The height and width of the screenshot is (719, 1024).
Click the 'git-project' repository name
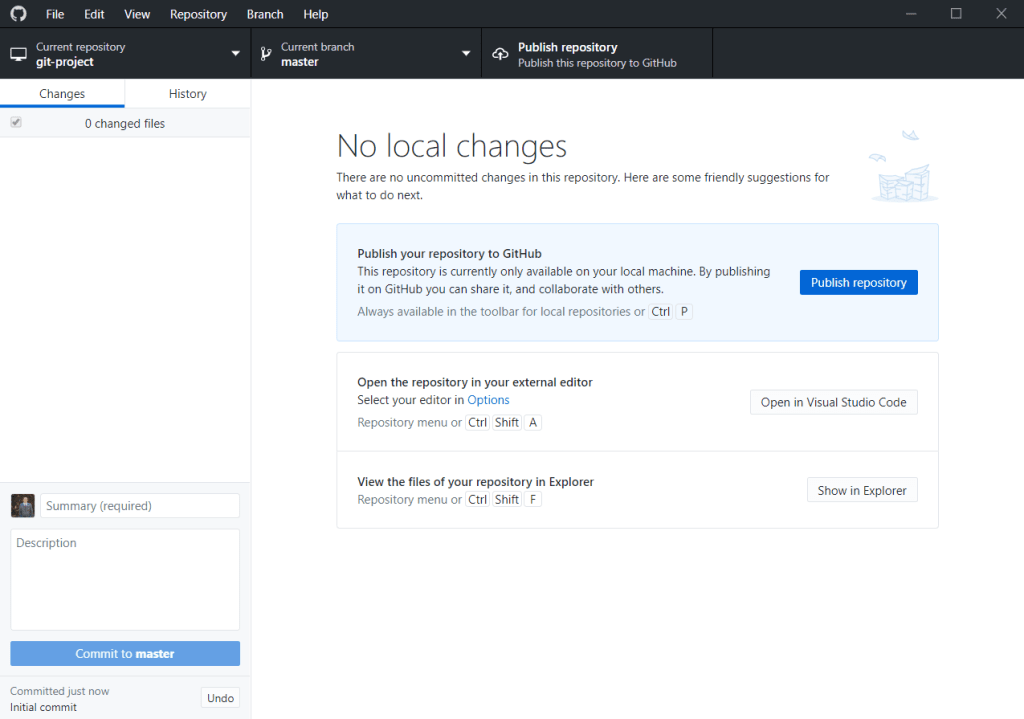[x=65, y=62]
